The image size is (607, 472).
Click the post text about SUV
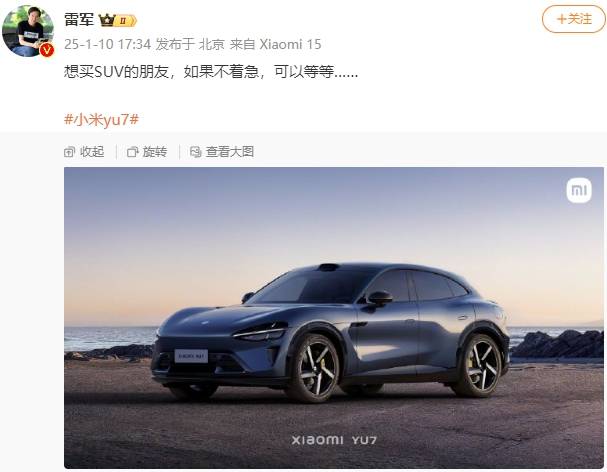(211, 72)
